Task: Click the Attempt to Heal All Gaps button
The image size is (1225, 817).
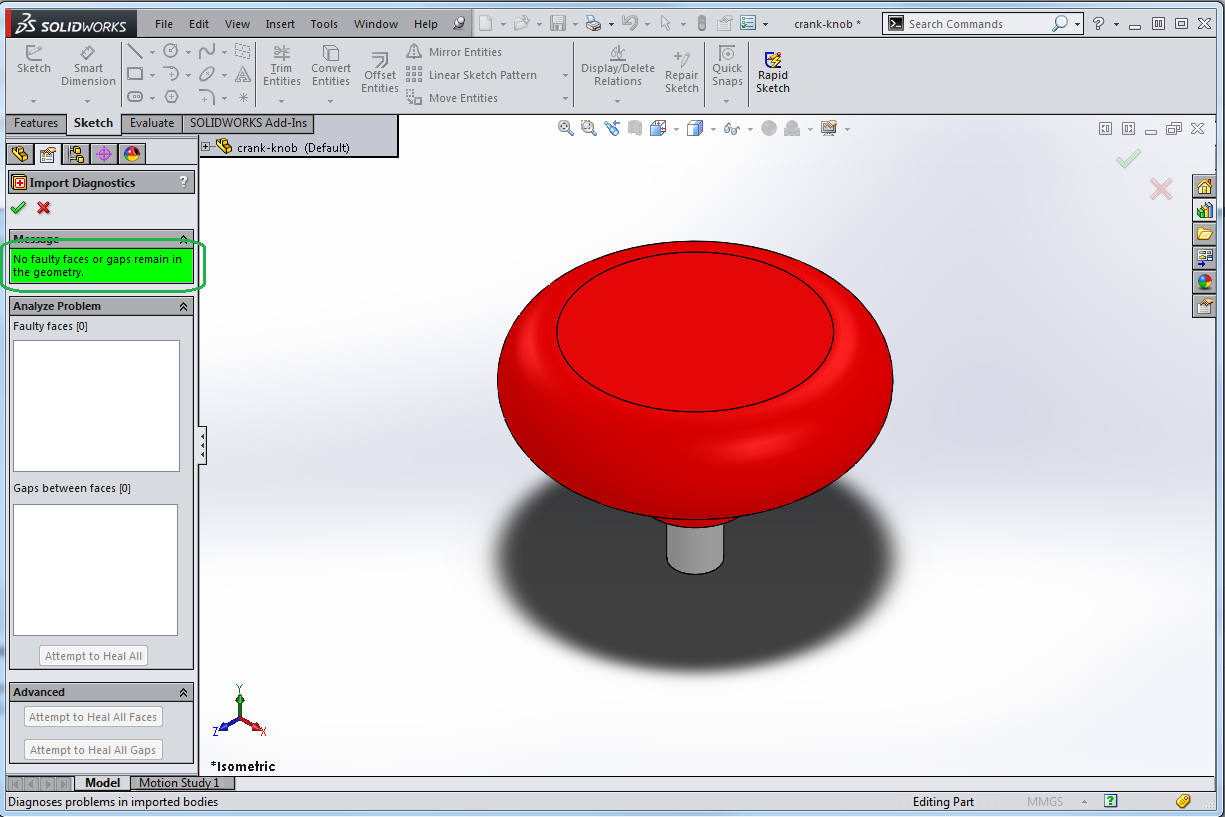Action: point(93,750)
